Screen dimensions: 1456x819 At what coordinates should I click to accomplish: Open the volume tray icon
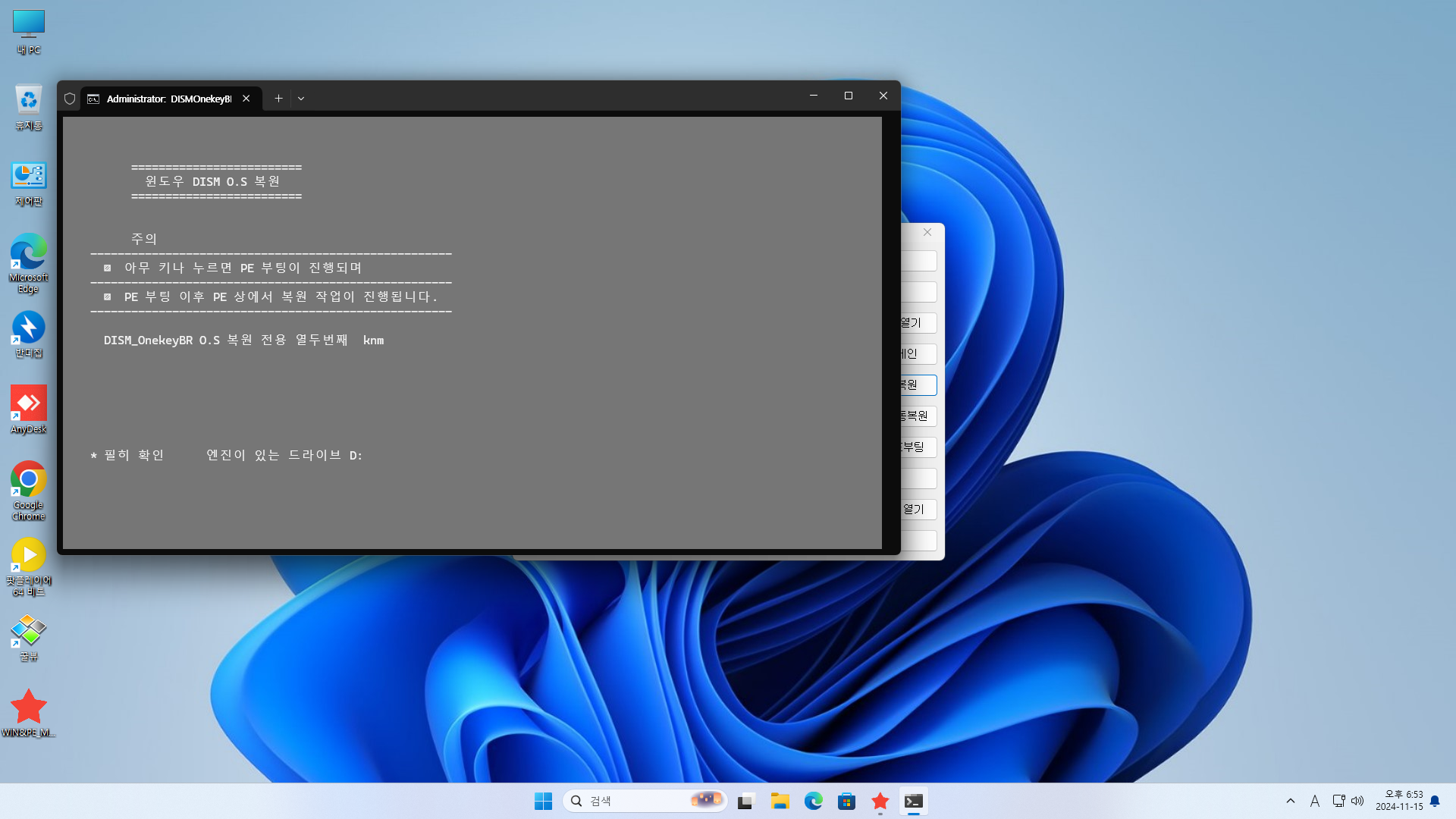(1357, 801)
